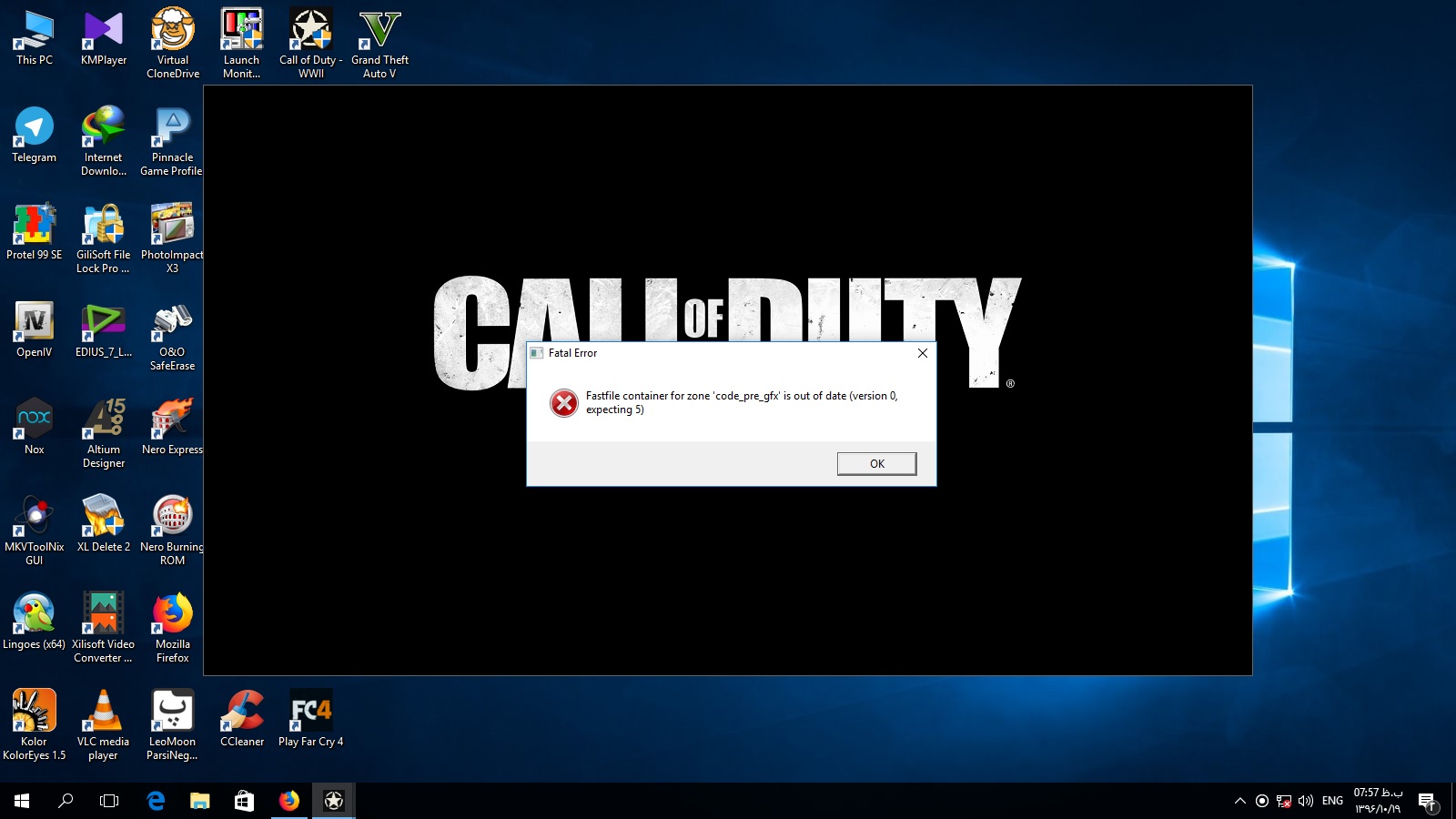Open the ENG input language selector
The image size is (1456, 819).
(x=1332, y=801)
